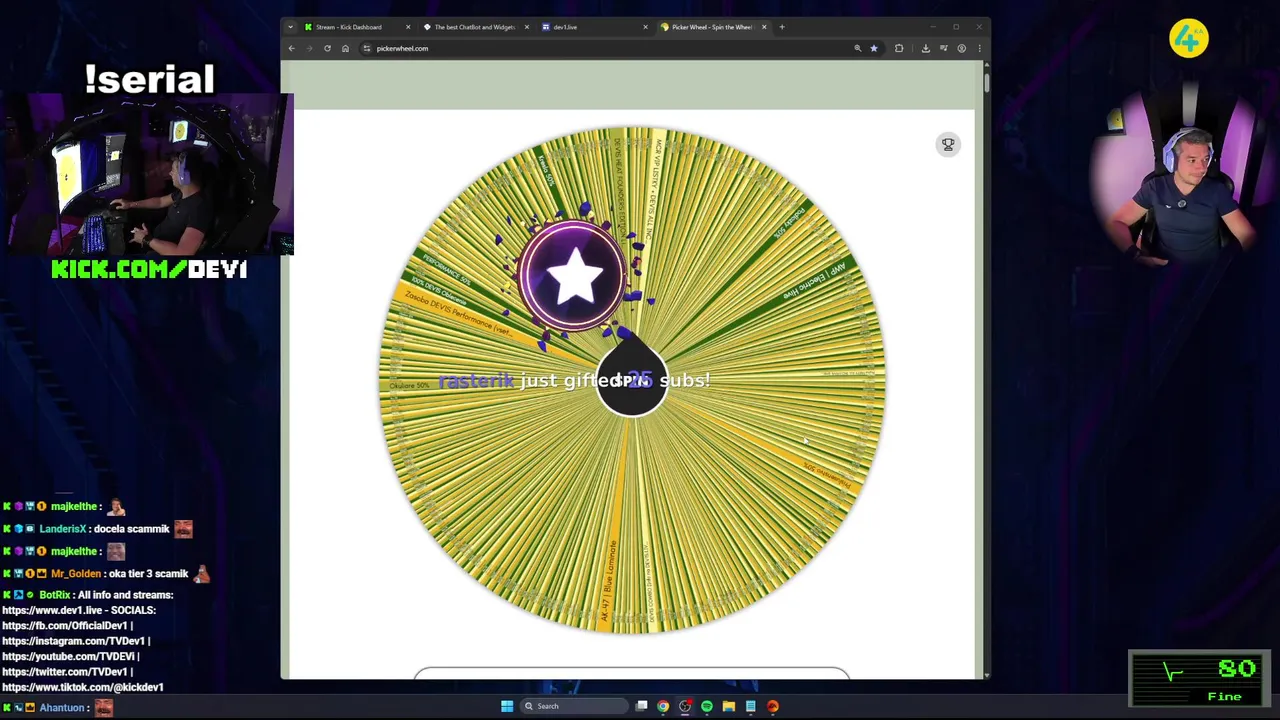
Task: Switch to The best ChatBot and Widgets tab
Action: tap(475, 27)
